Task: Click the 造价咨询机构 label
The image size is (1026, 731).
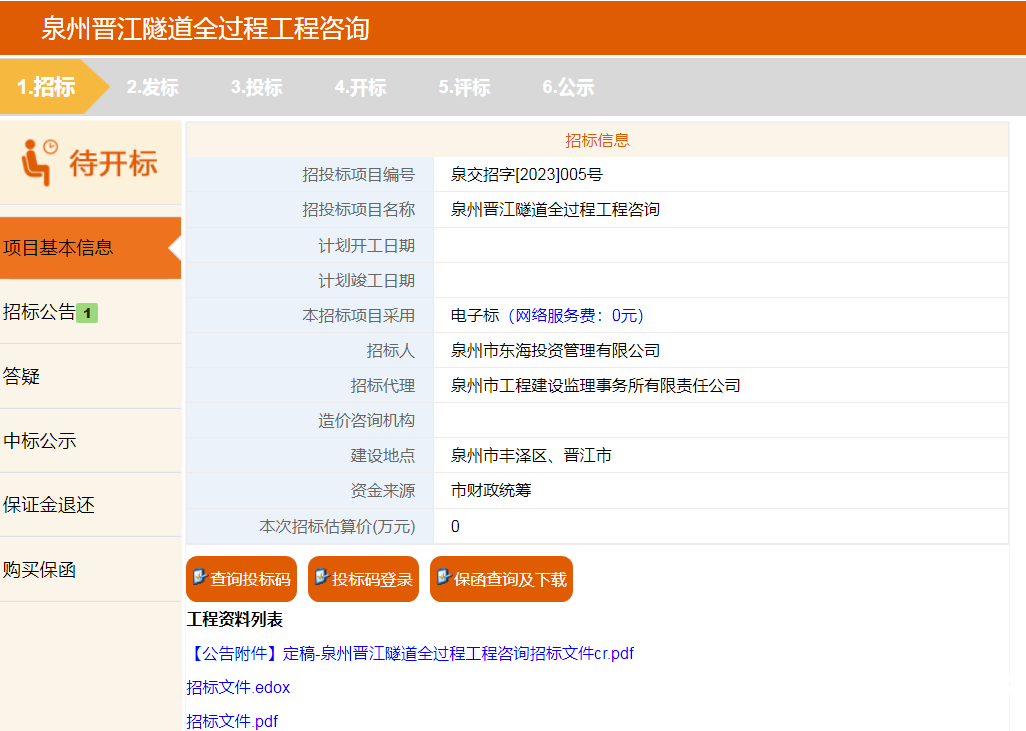Action: coord(366,420)
